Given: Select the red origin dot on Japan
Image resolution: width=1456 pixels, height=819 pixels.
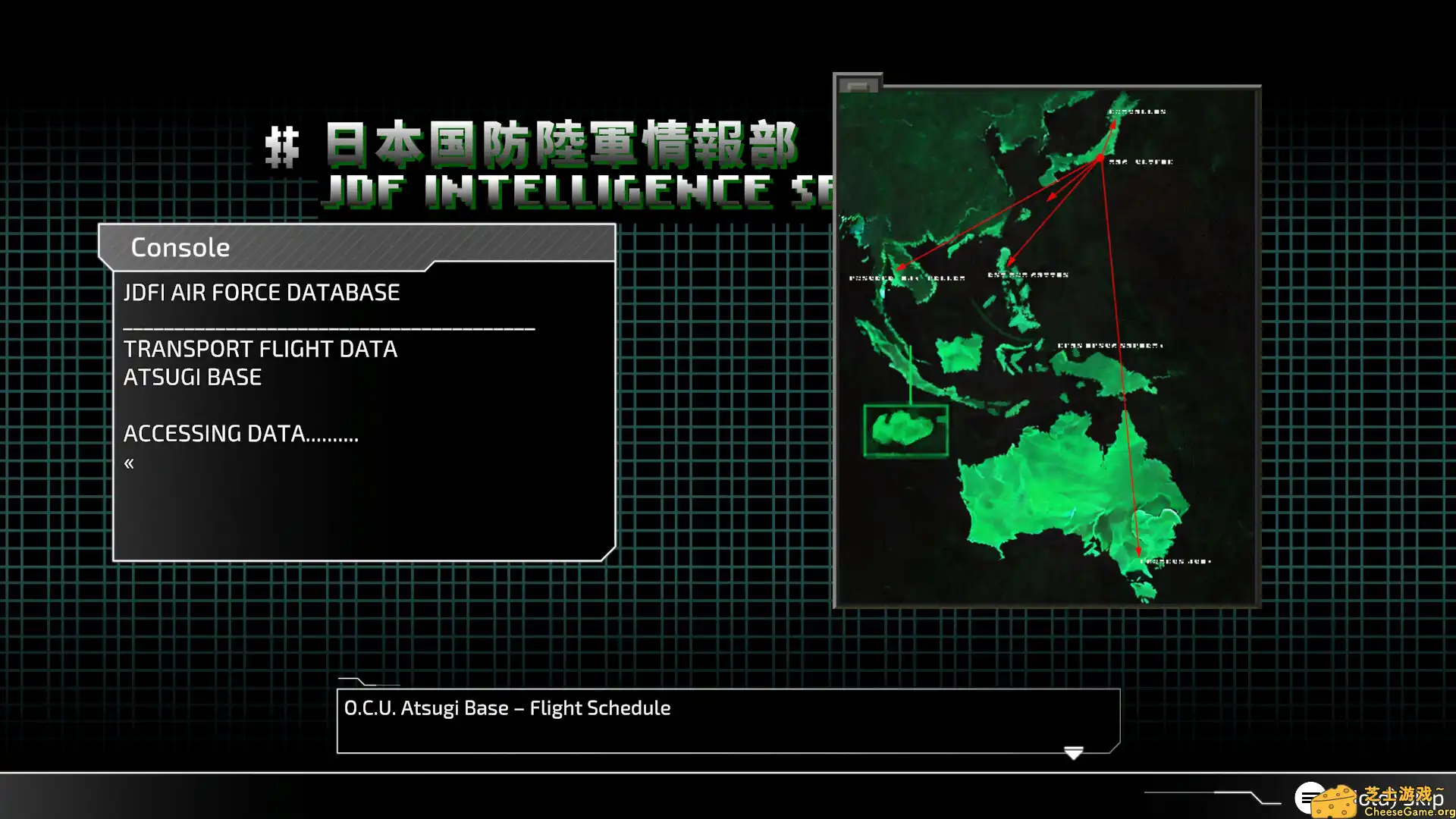Looking at the screenshot, I should pos(1100,158).
